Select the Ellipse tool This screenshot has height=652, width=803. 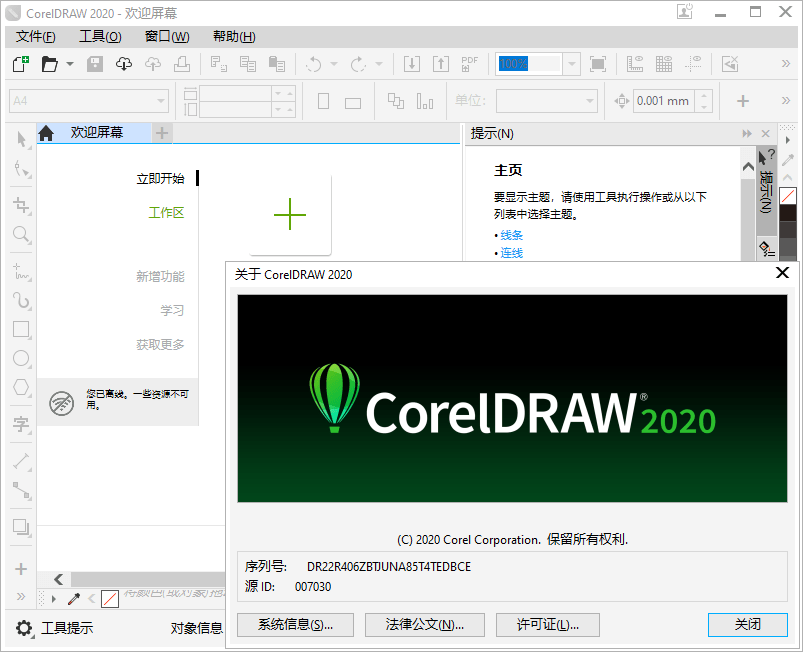click(x=22, y=359)
